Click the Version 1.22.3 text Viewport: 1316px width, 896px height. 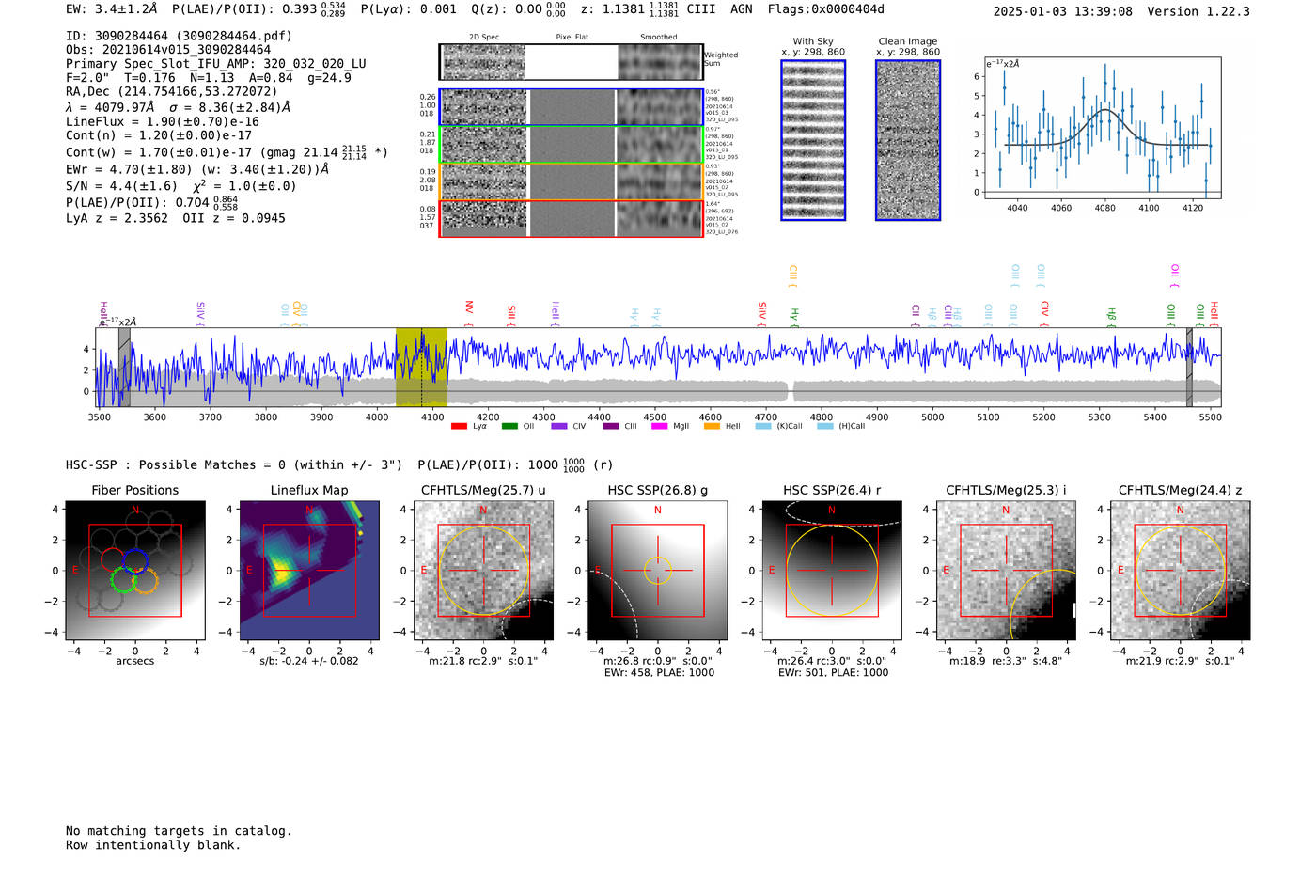pyautogui.click(x=1198, y=11)
